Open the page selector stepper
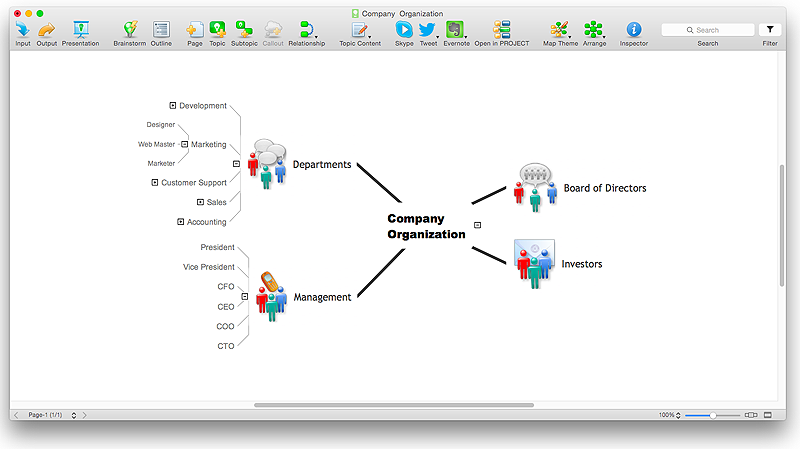800x449 pixels. [74, 415]
